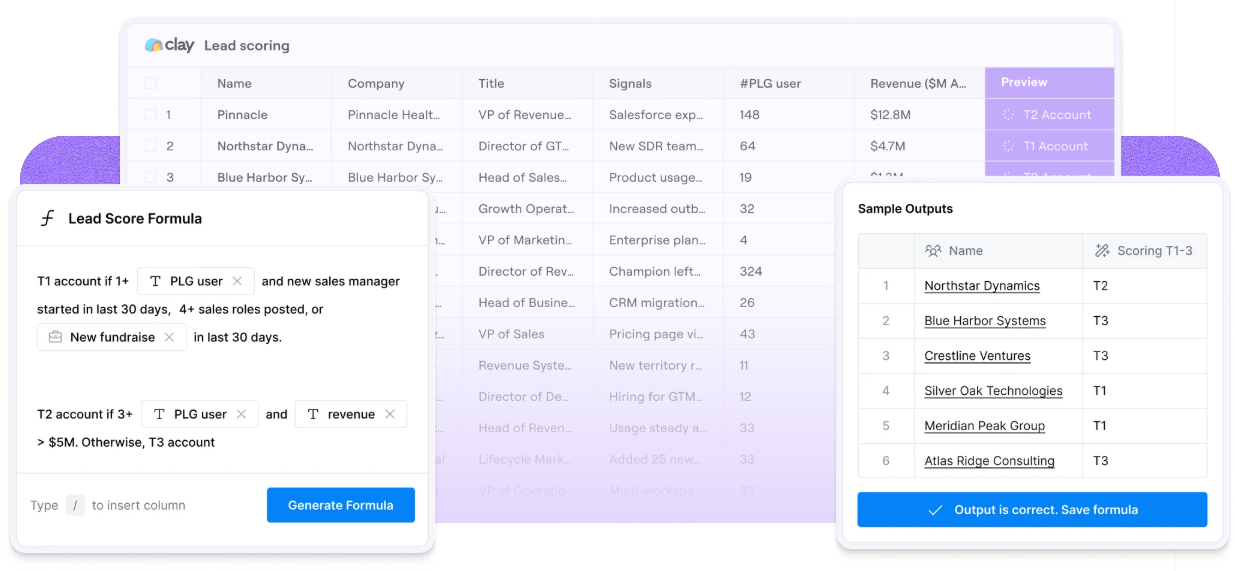Check the row 2 Northstar checkbox

(x=150, y=146)
